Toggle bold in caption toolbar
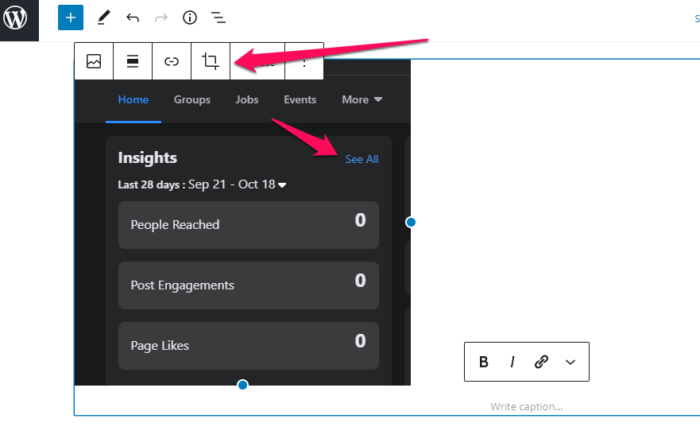Viewport: 700px width, 446px height. 483,362
